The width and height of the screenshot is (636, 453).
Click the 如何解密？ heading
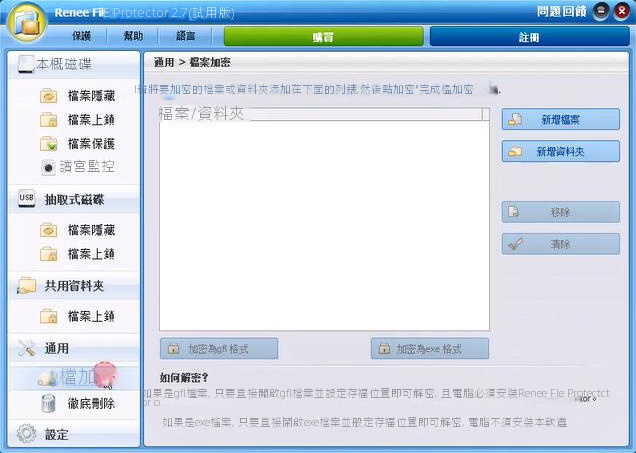[x=184, y=378]
